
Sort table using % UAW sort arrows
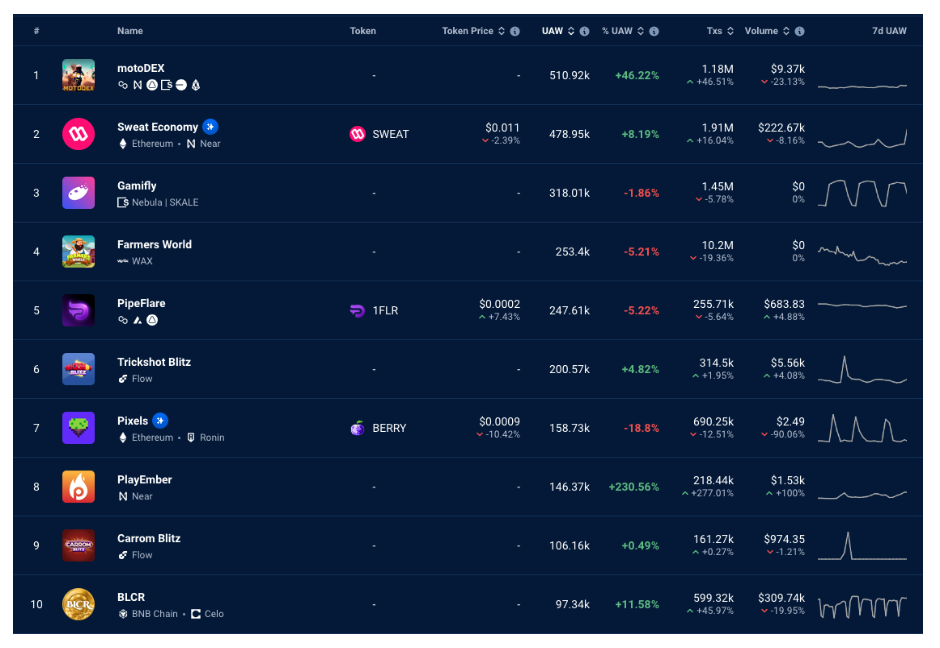pos(641,31)
